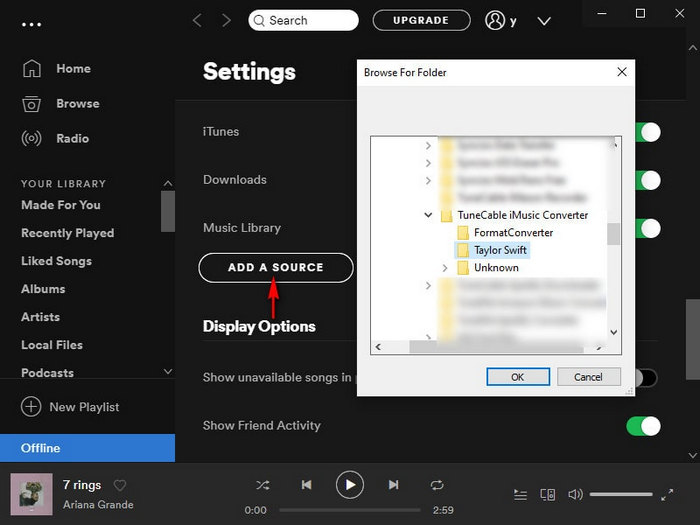
Task: Open the Ariana Grande artist link
Action: 98,504
